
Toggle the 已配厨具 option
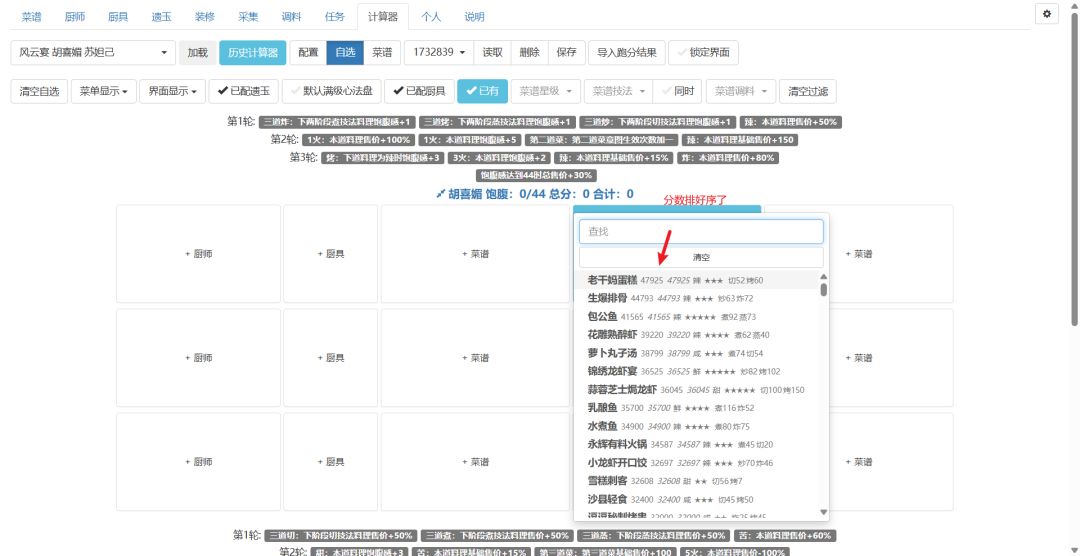click(419, 91)
